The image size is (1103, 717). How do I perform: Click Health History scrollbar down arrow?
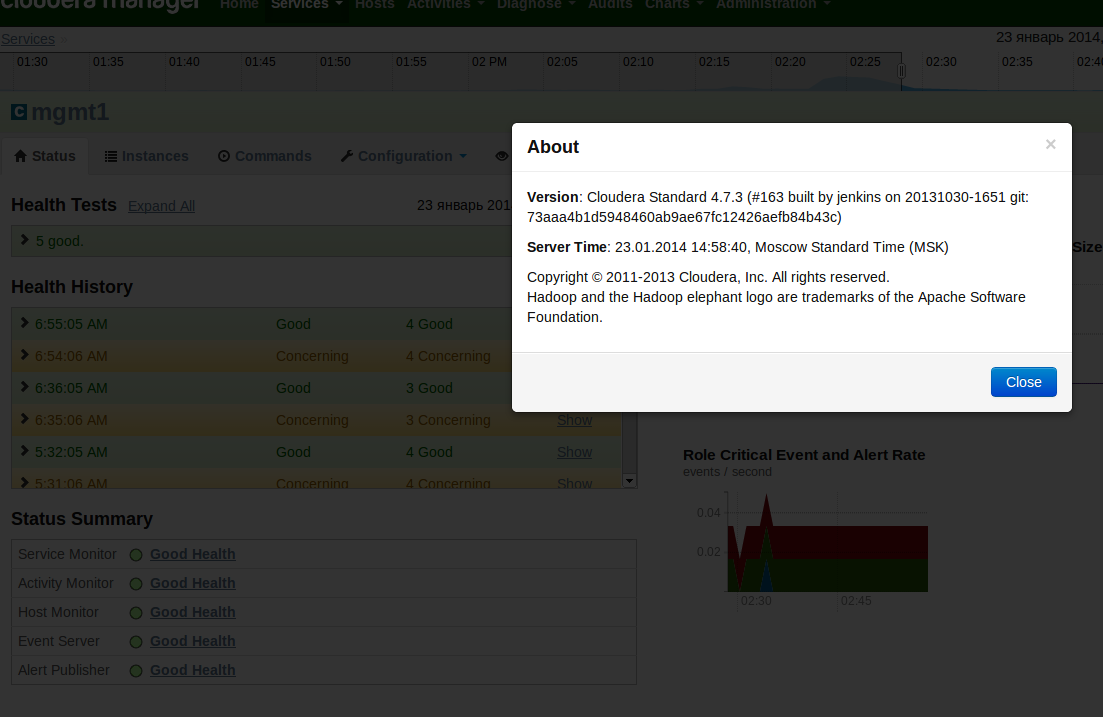[630, 481]
